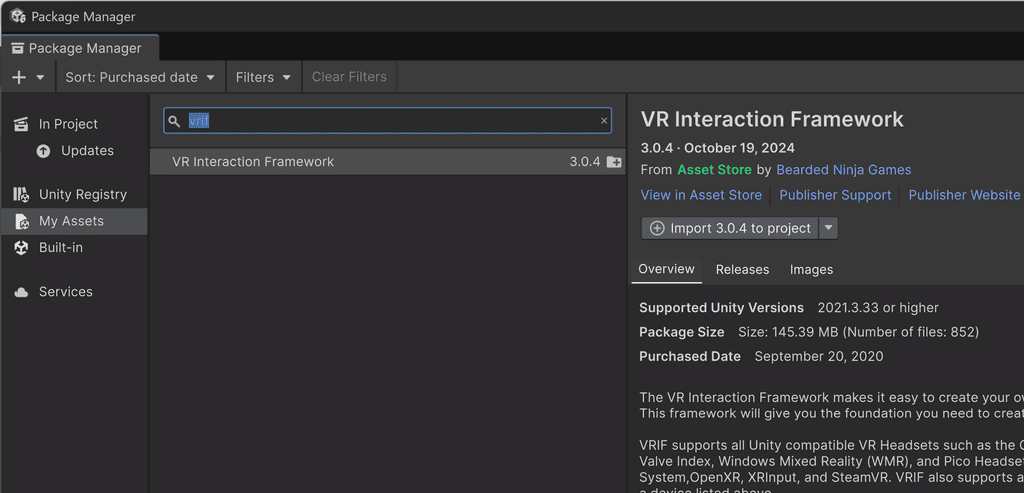The height and width of the screenshot is (493, 1024).
Task: Click the My Assets icon
Action: 22,222
